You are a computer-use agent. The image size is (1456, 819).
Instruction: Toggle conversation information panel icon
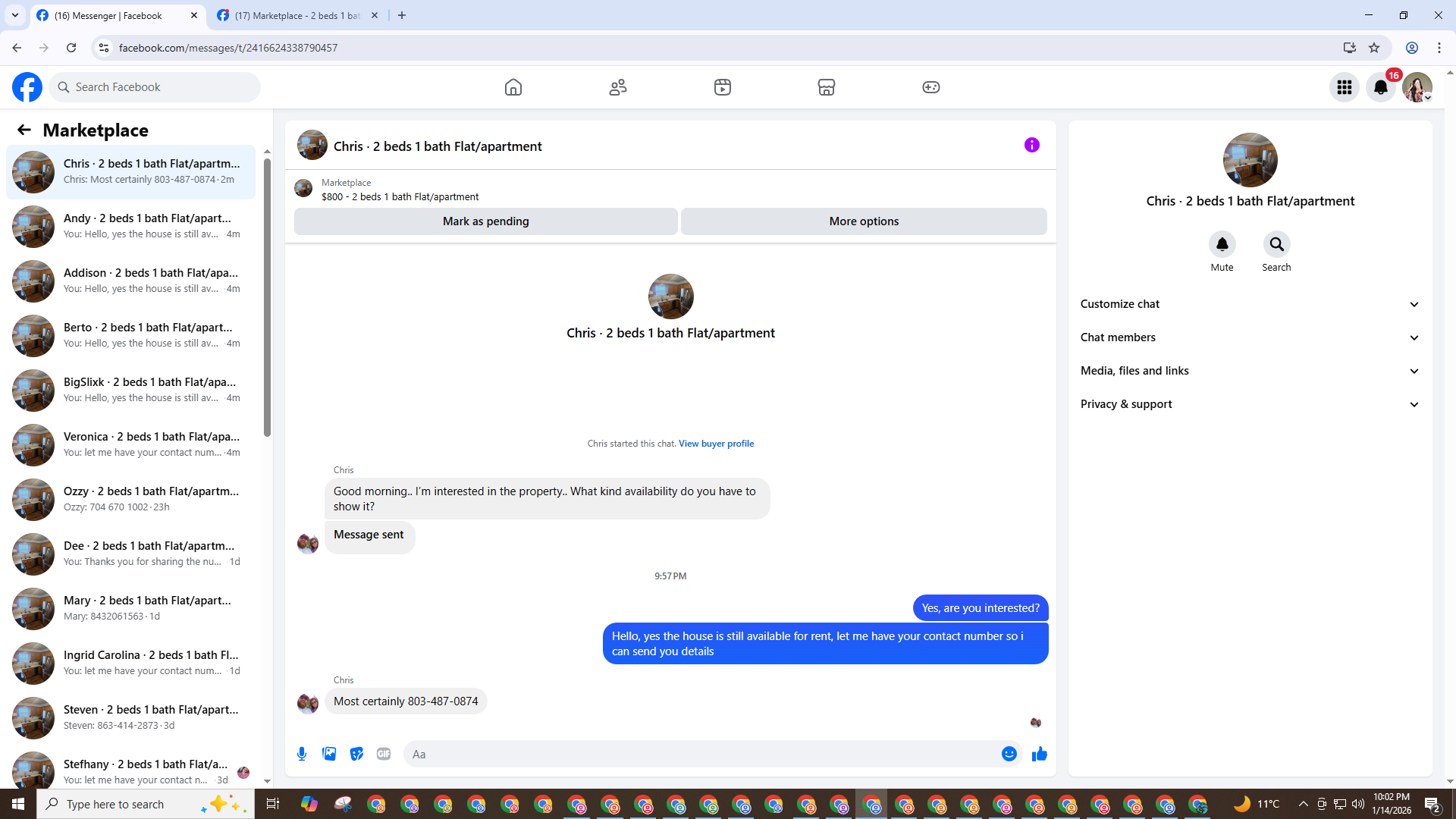(1031, 145)
